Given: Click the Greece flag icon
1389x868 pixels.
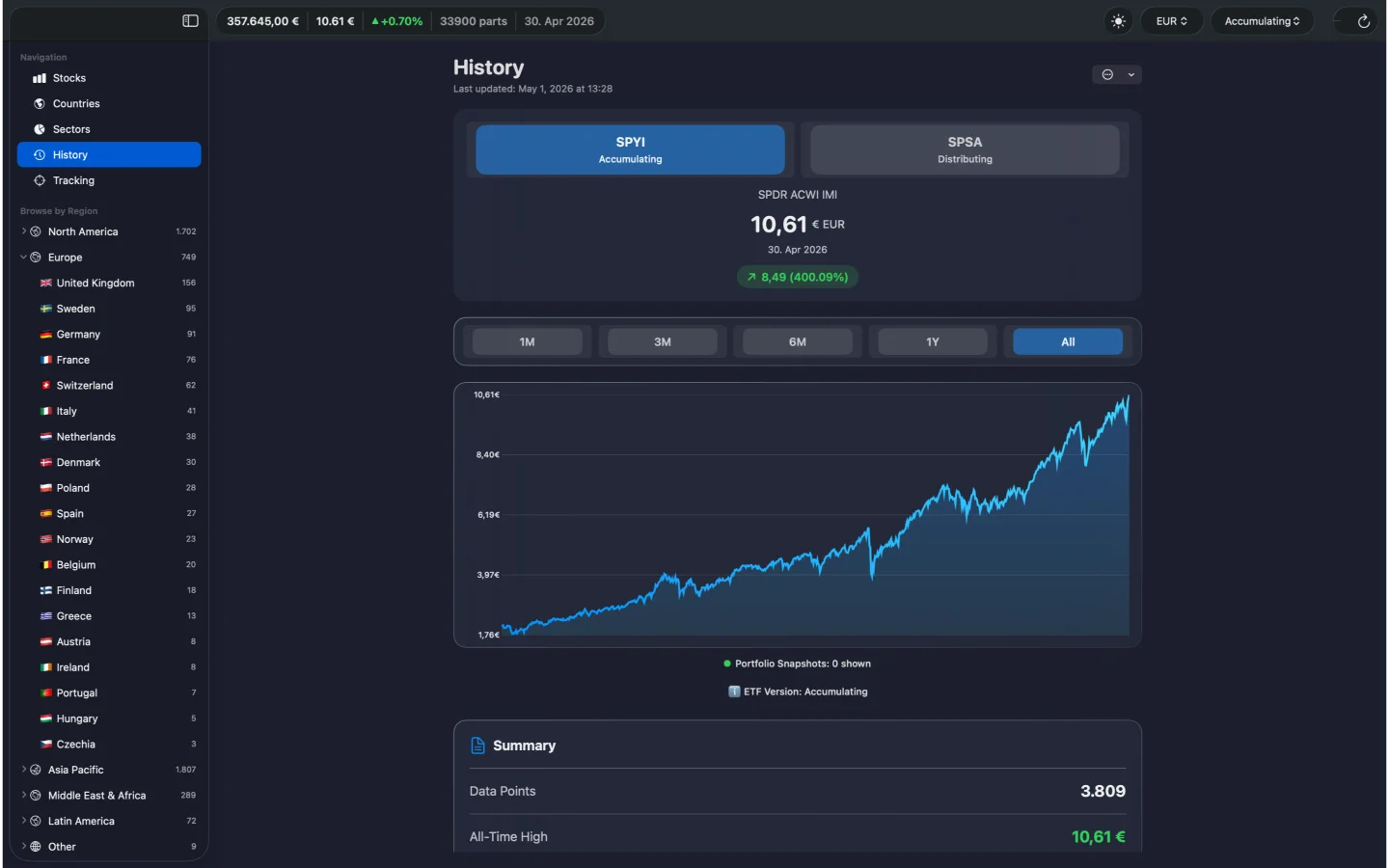Looking at the screenshot, I should tap(45, 615).
